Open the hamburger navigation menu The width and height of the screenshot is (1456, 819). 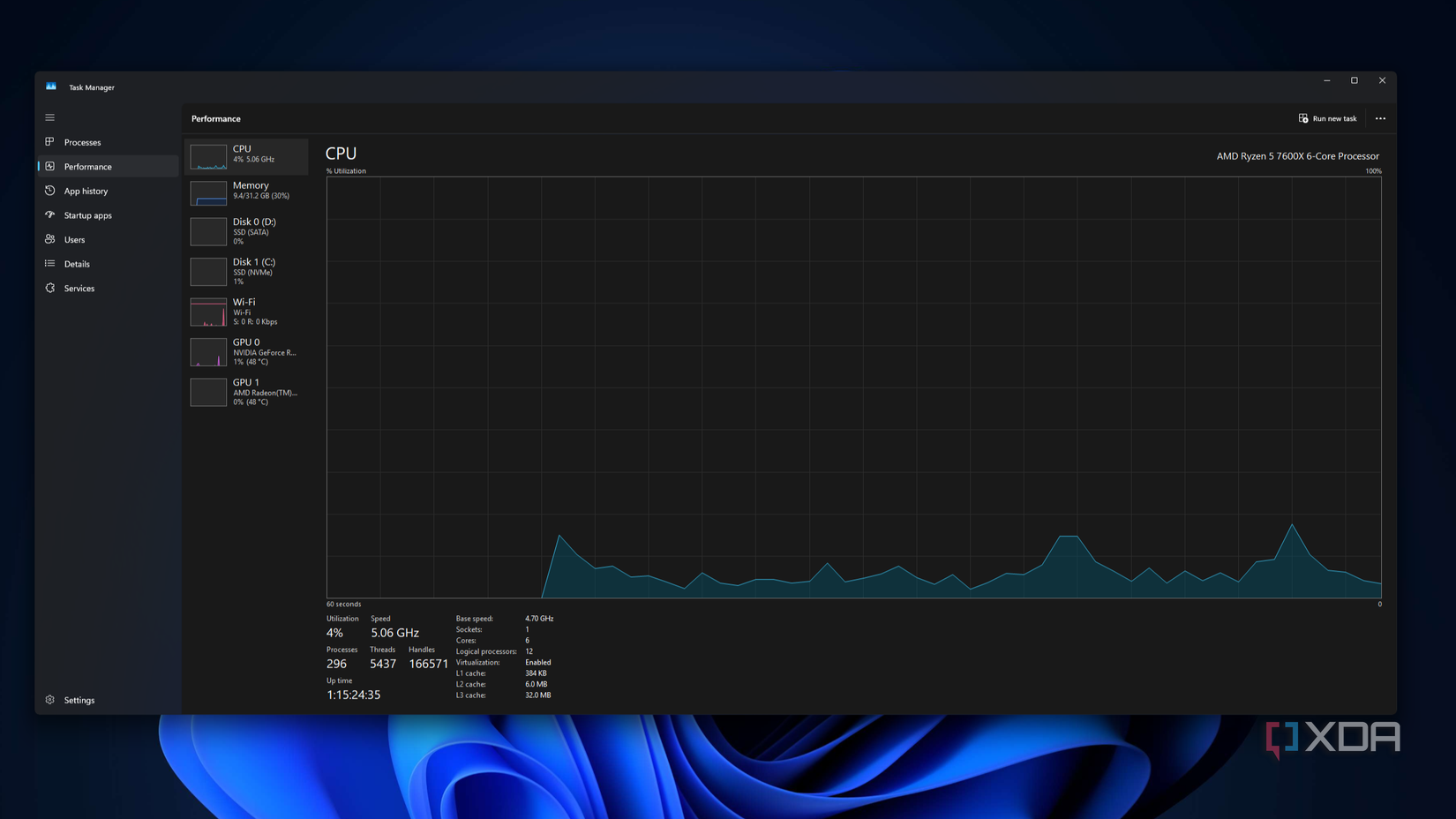[50, 117]
